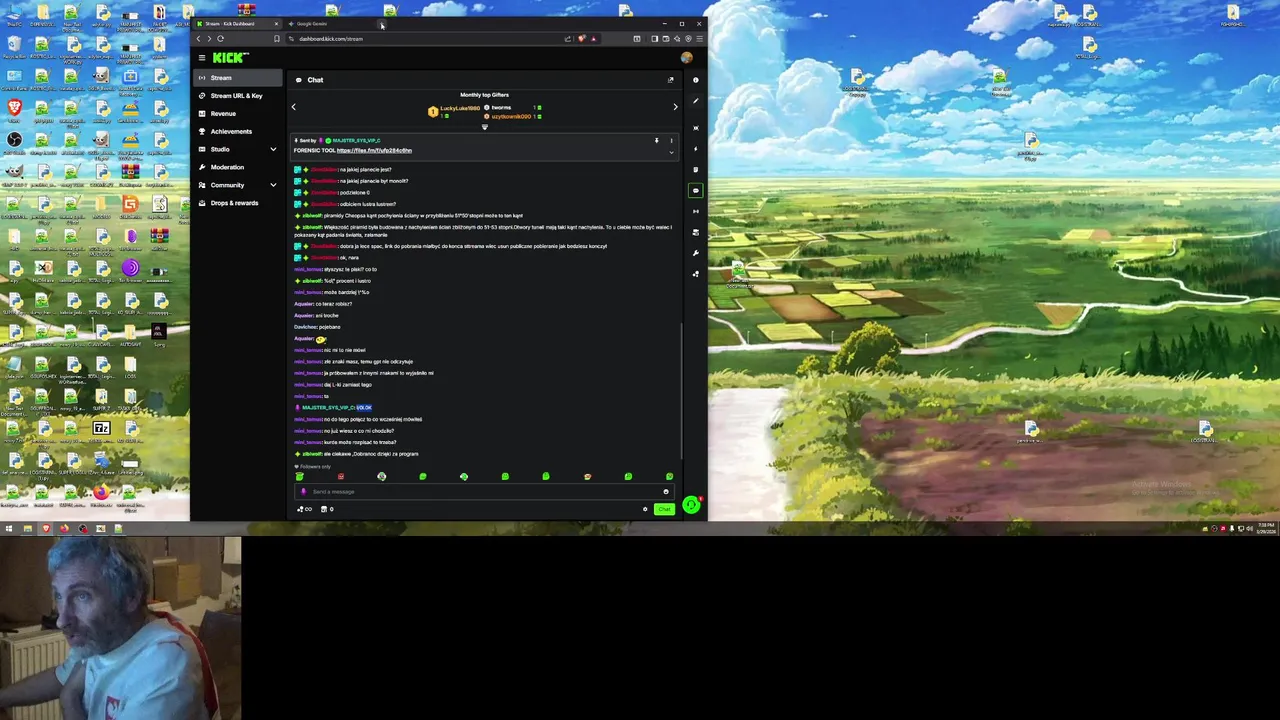1280x720 pixels.
Task: Select the first green emote in quick row
Action: click(299, 477)
